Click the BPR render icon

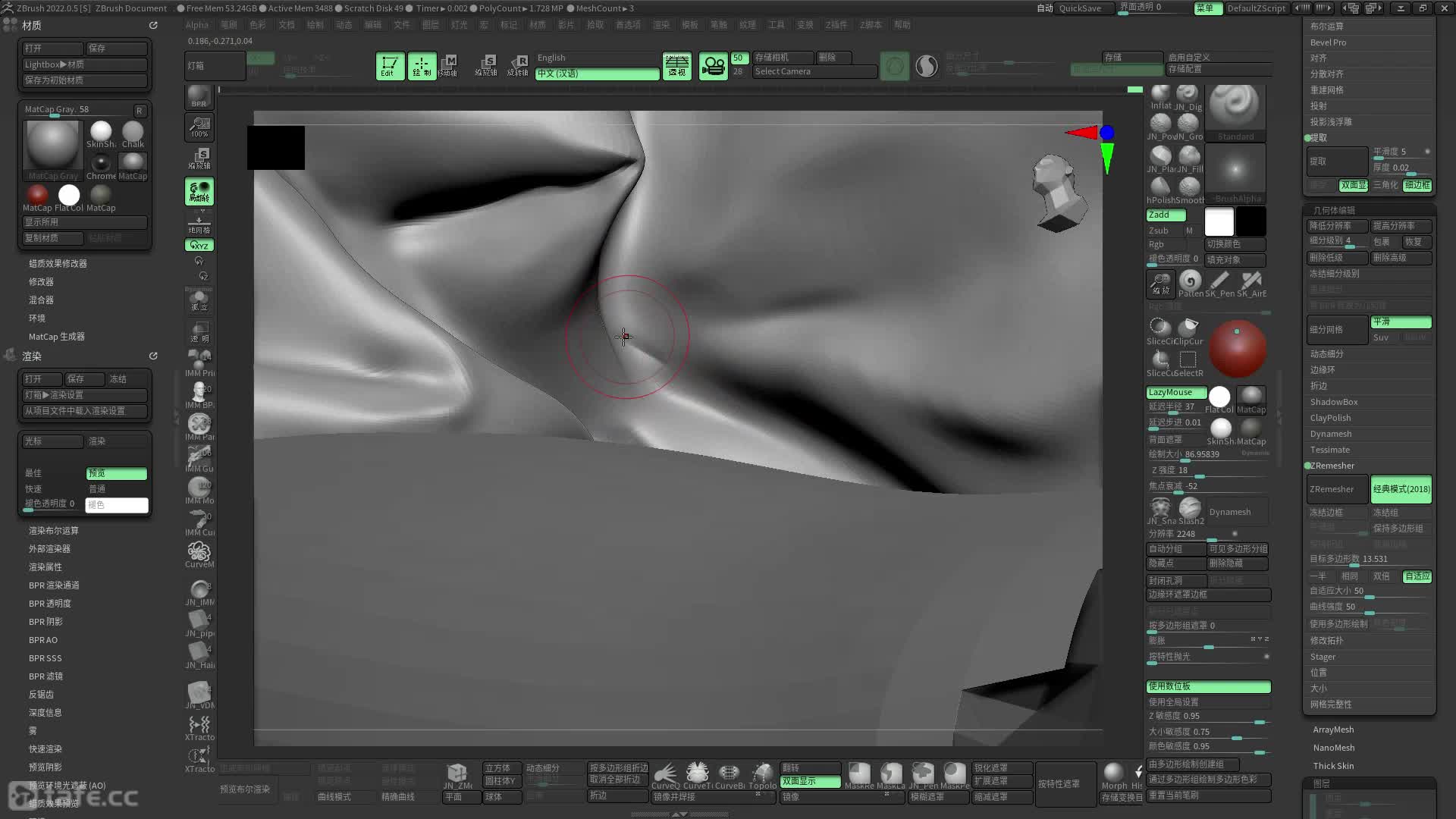point(199,96)
